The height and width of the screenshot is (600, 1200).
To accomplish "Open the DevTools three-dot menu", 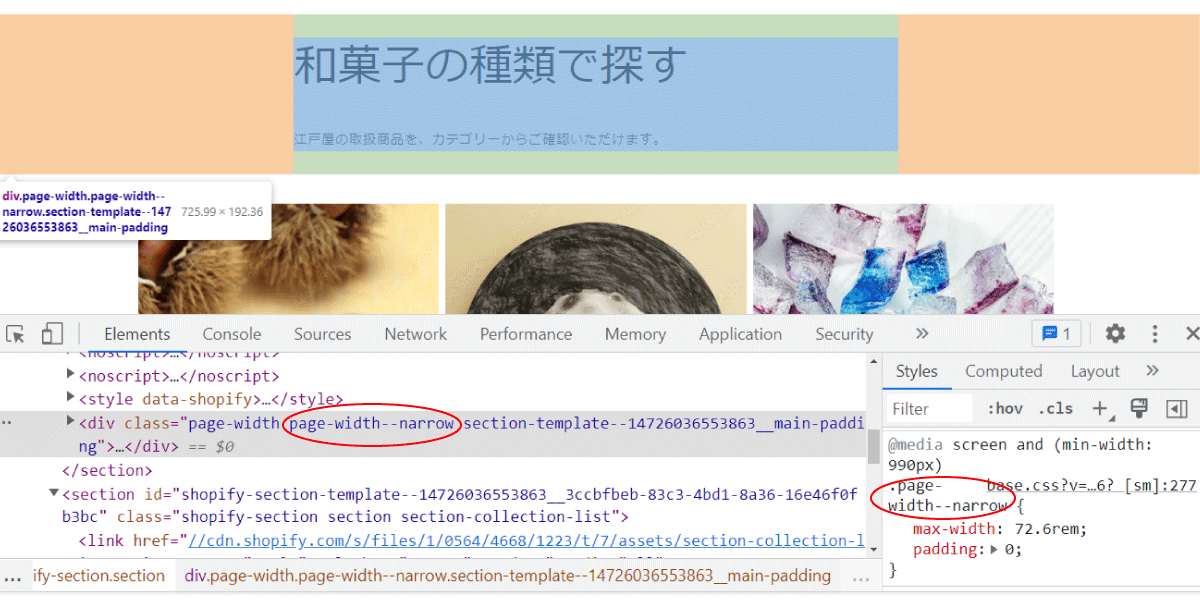I will point(1155,334).
